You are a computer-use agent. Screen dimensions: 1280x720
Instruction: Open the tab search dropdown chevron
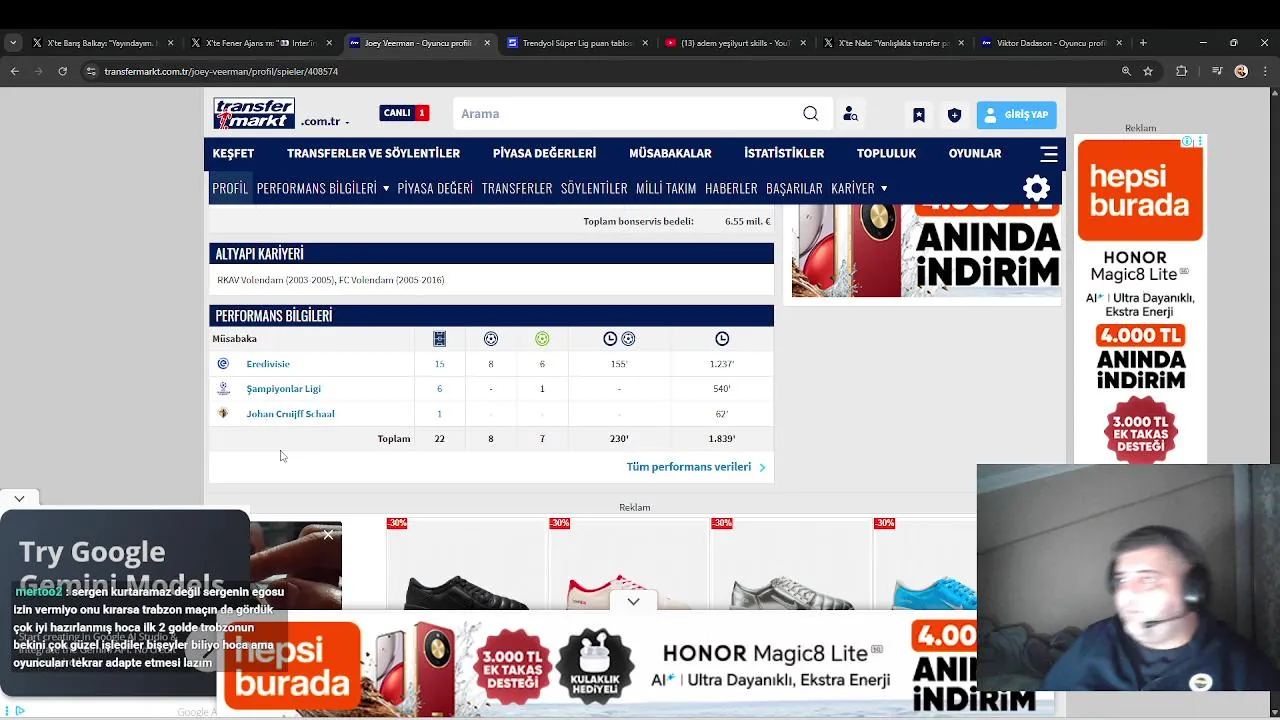click(x=12, y=43)
